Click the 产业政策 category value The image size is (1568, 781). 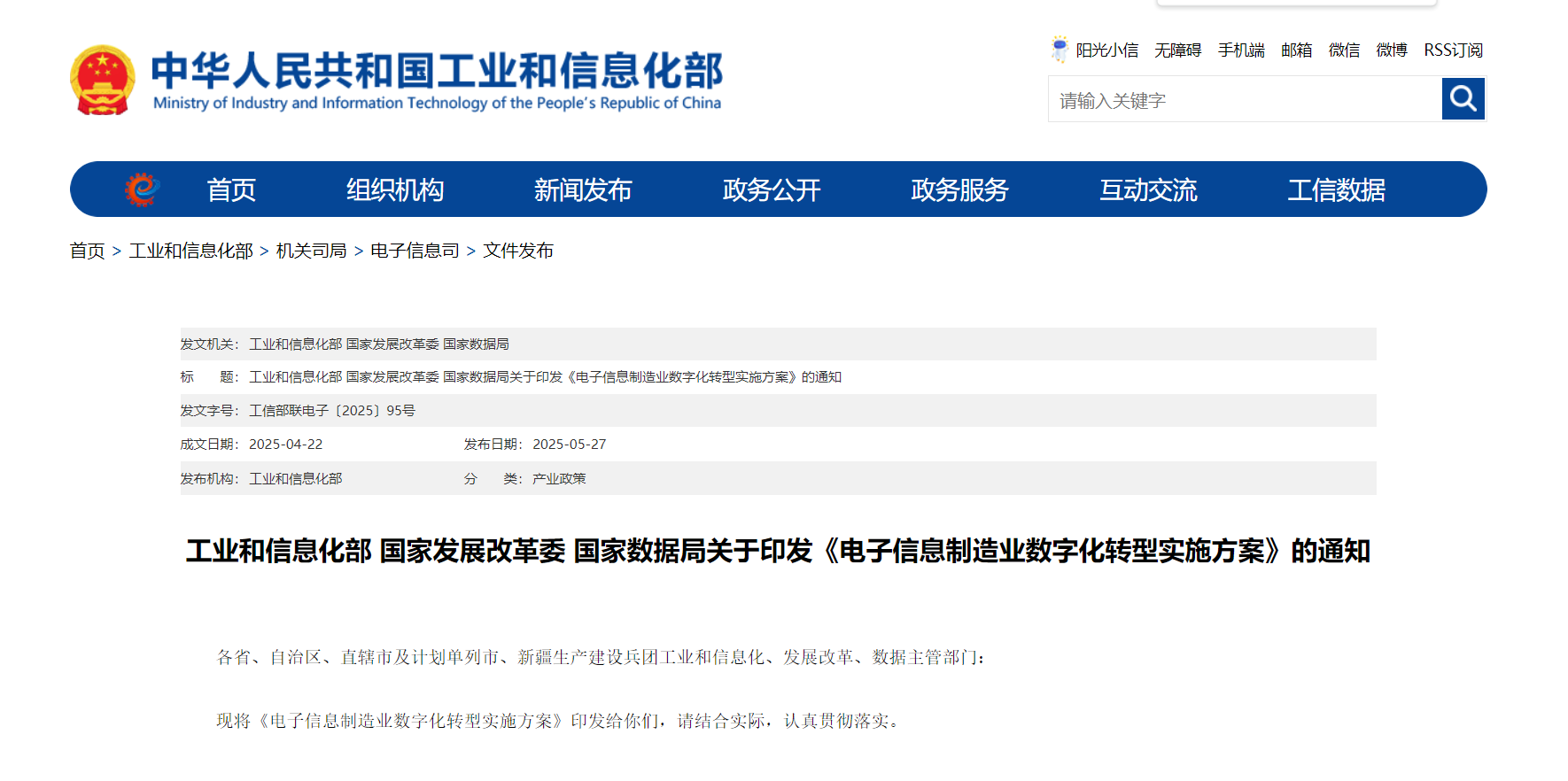tap(559, 479)
